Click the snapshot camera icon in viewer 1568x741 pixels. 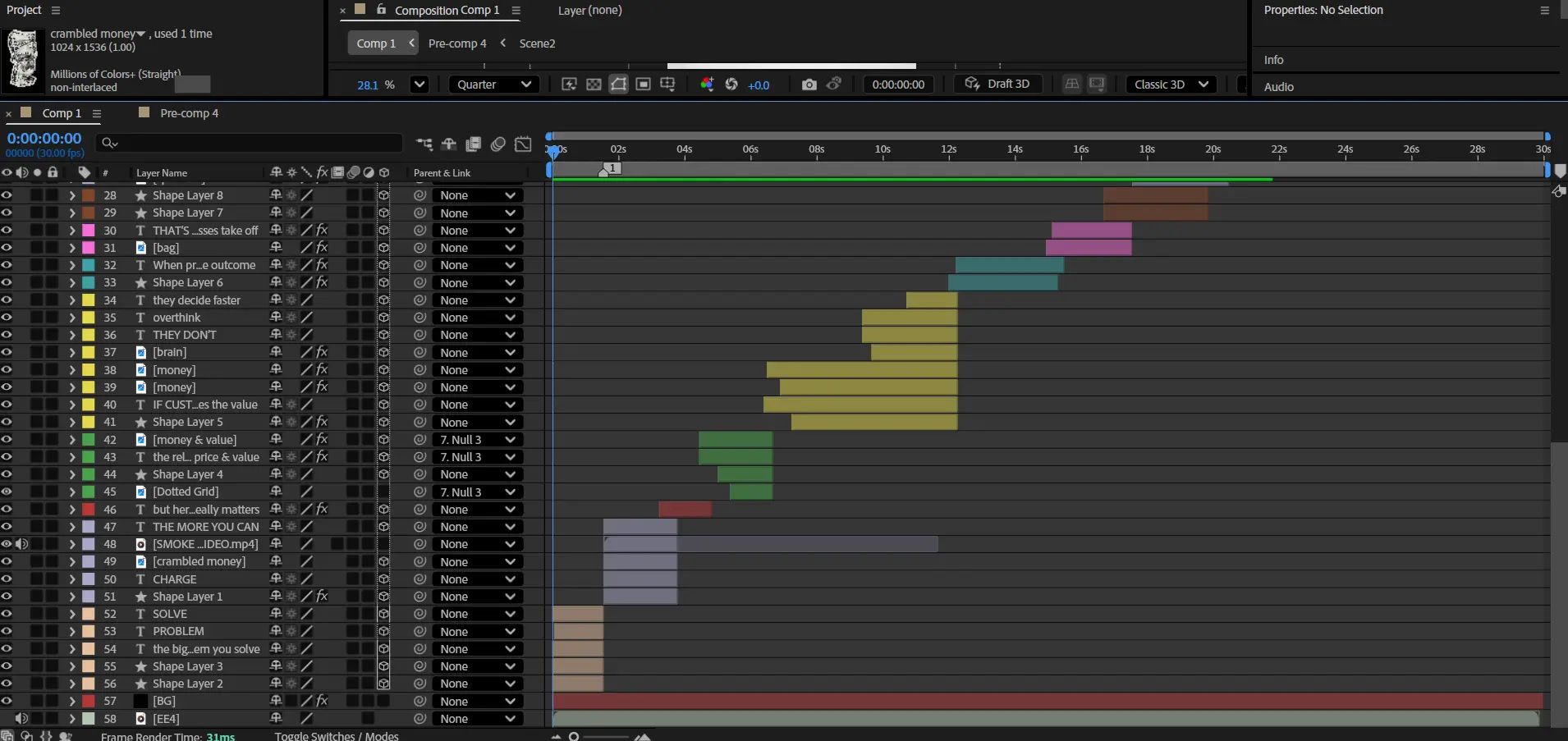click(809, 85)
